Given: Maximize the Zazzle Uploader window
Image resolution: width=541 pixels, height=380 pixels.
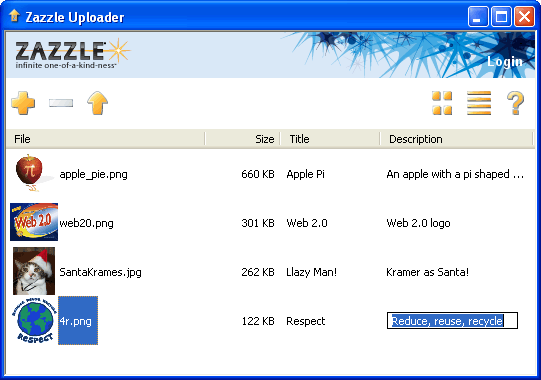Looking at the screenshot, I should 501,16.
